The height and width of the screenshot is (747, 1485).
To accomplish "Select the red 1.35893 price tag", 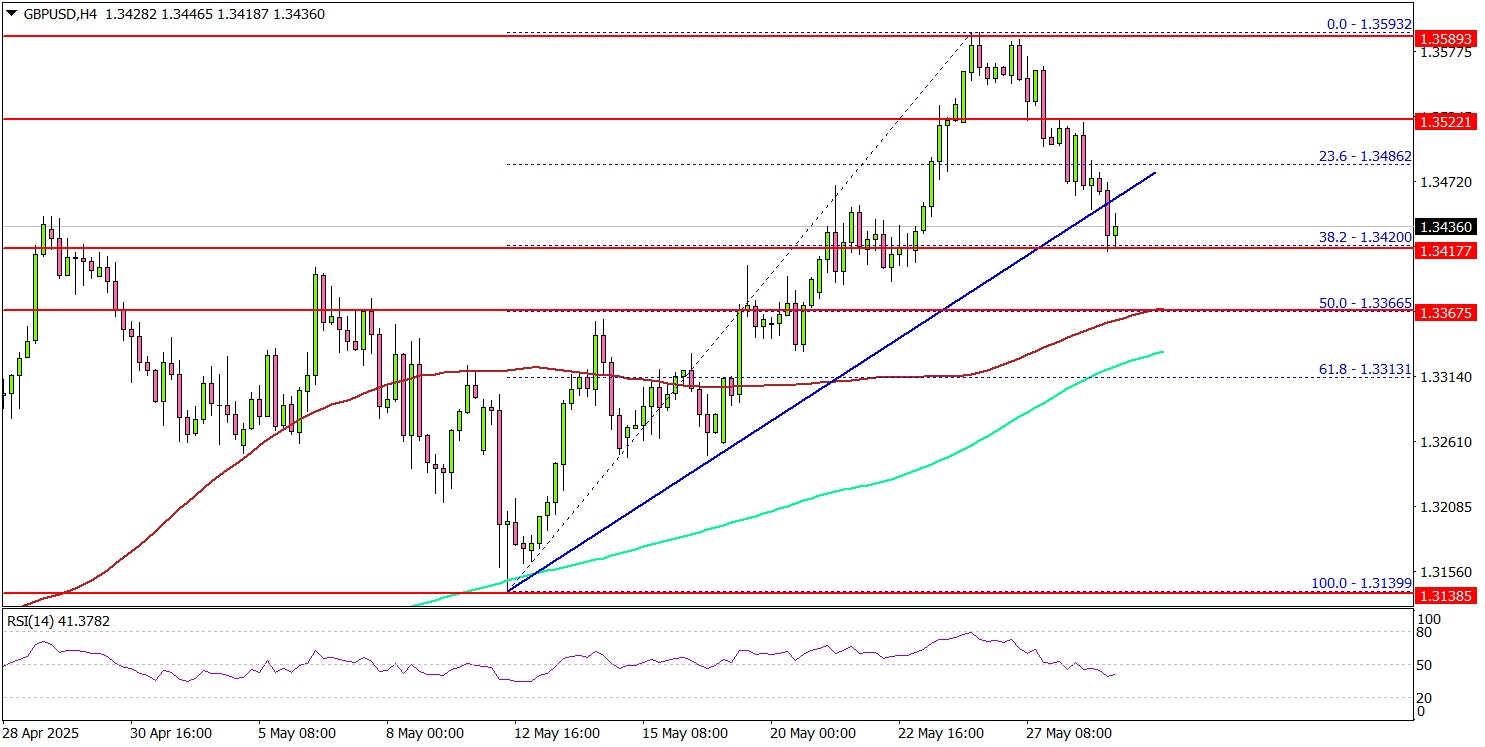I will [1444, 40].
